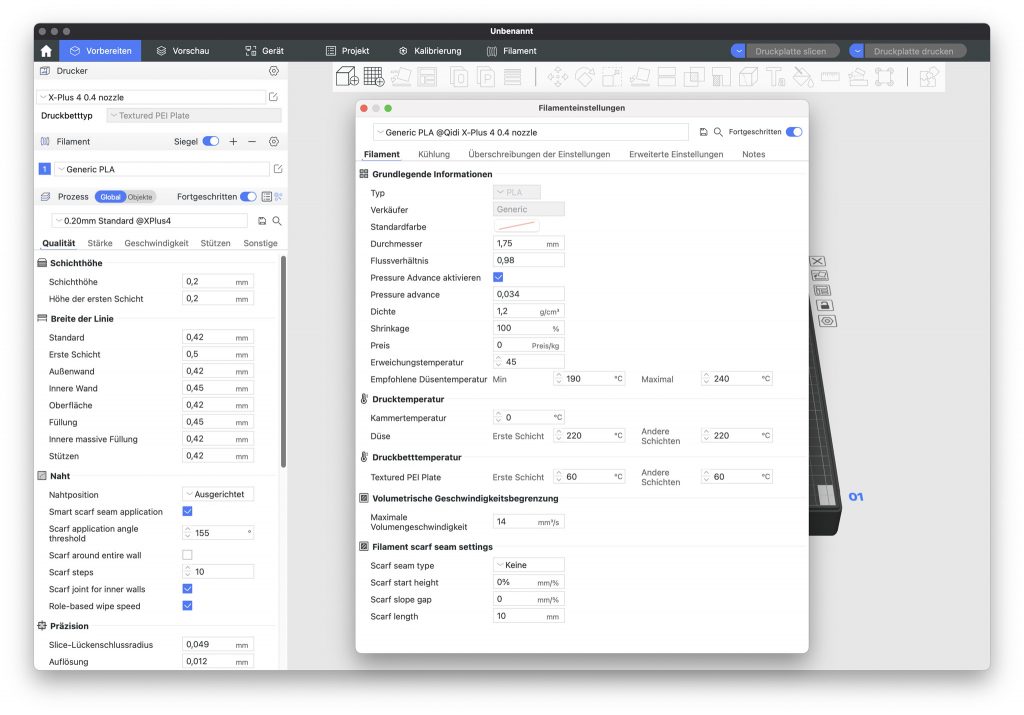Open the Vorschau tab
Viewport: 1024px width, 715px height.
[x=182, y=51]
